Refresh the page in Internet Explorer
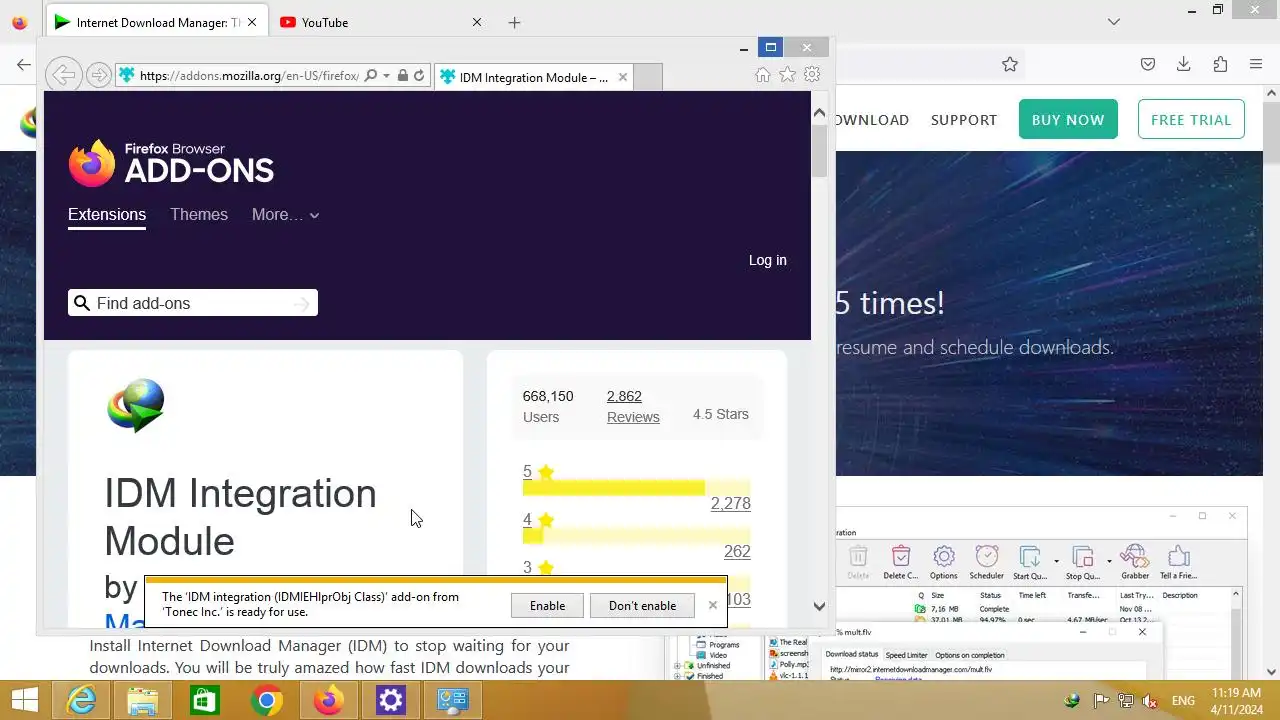This screenshot has height=720, width=1280. point(419,76)
